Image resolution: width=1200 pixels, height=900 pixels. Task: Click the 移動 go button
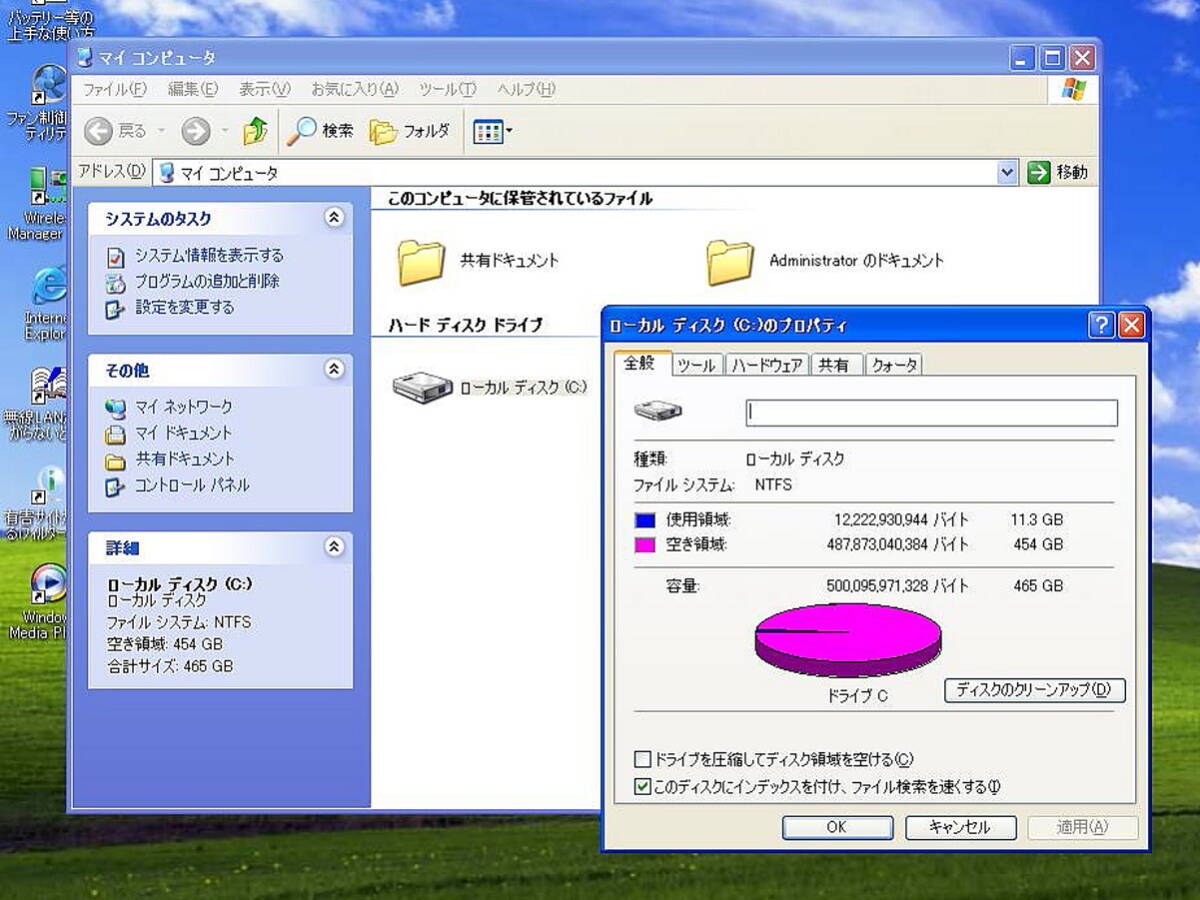1058,172
